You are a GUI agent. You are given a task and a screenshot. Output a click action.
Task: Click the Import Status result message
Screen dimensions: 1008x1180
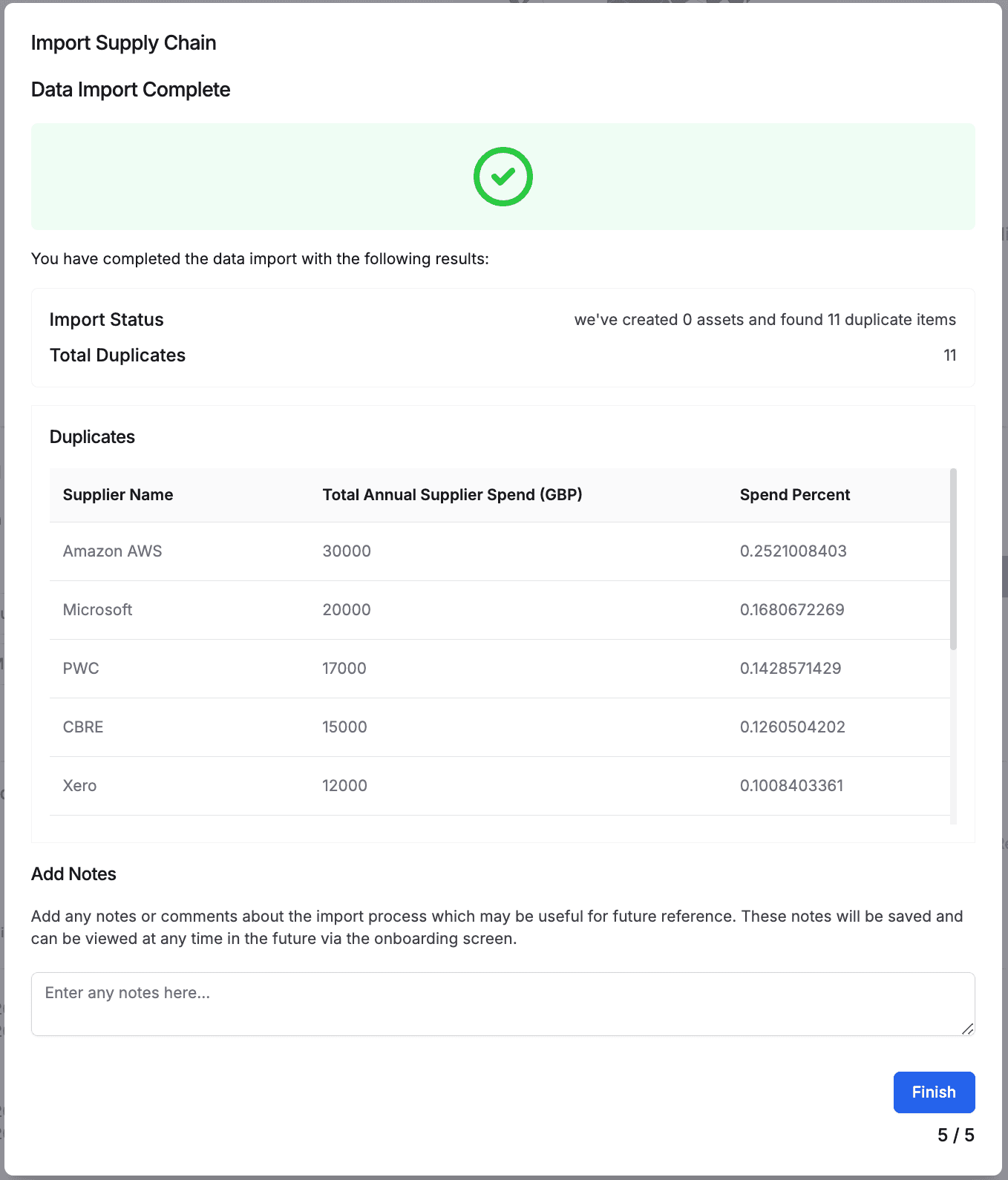pos(765,320)
